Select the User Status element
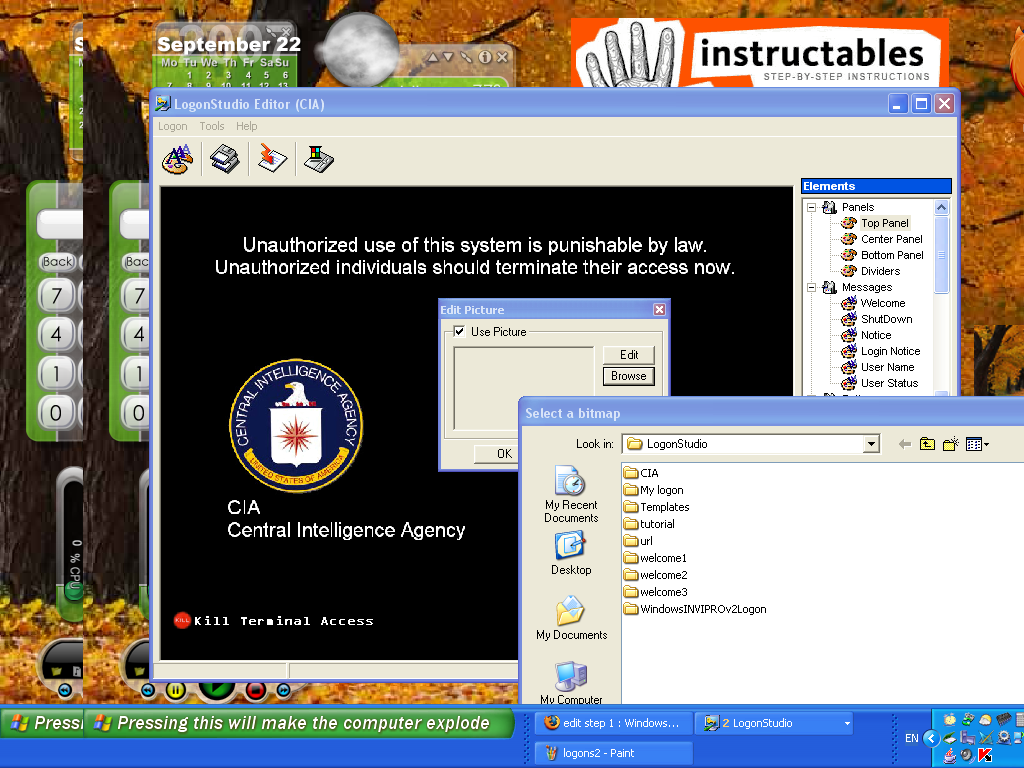The height and width of the screenshot is (768, 1024). pyautogui.click(x=889, y=383)
